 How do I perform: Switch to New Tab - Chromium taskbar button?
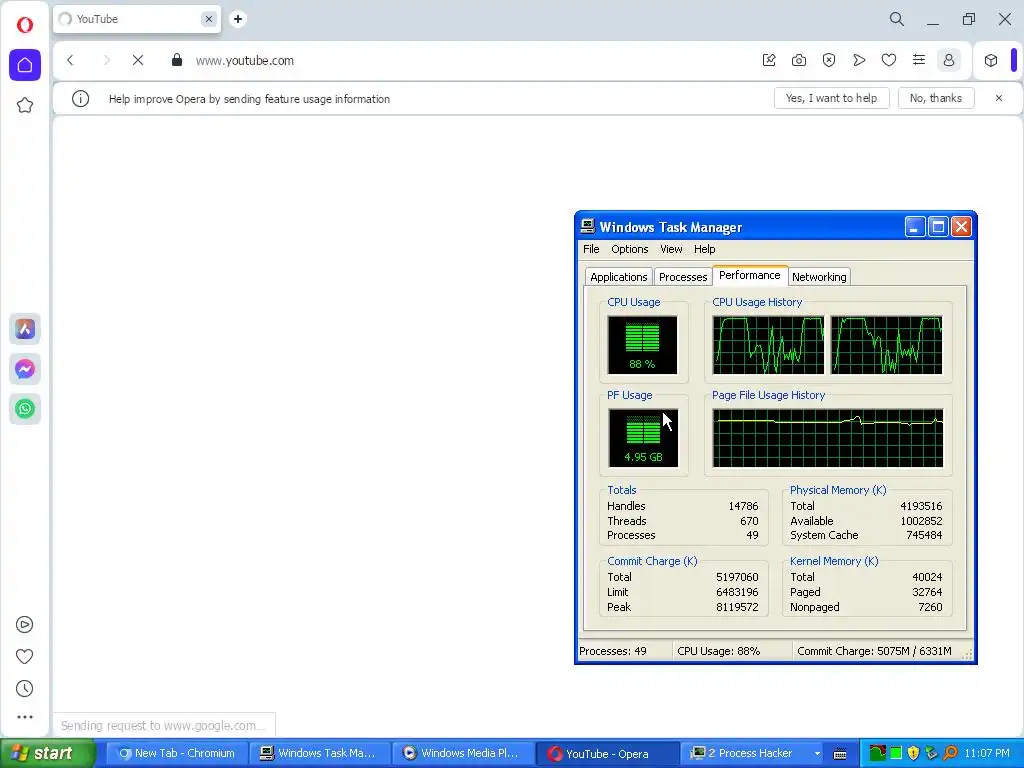(178, 754)
